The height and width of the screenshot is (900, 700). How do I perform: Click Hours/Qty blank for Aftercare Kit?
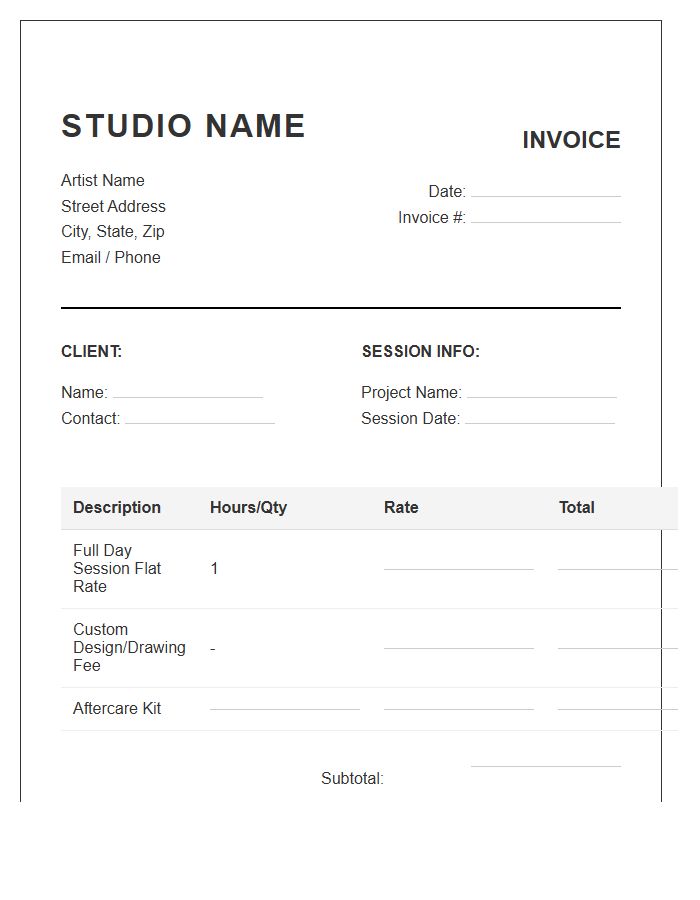point(285,704)
